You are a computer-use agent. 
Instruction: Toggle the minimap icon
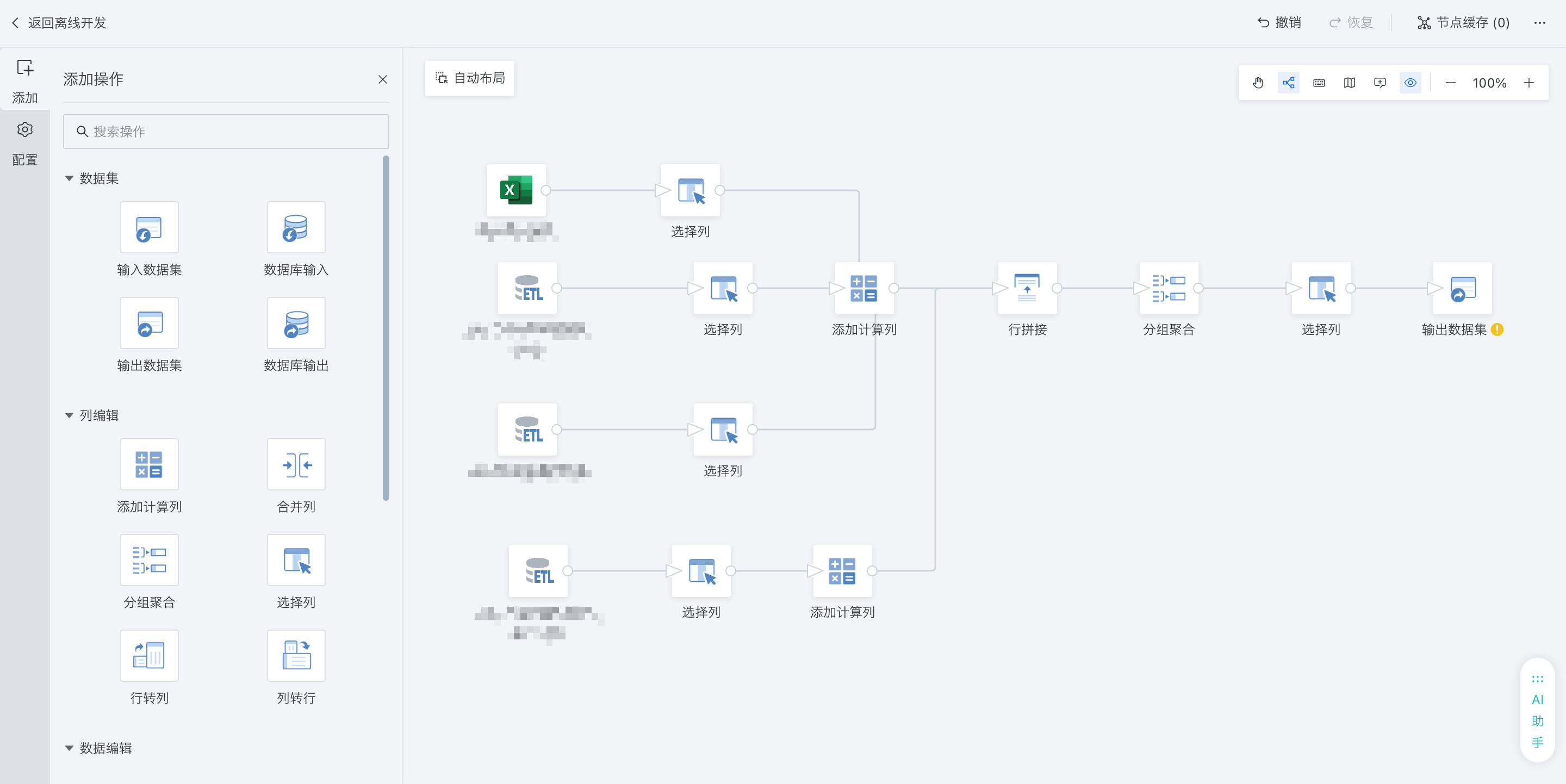pos(1349,83)
